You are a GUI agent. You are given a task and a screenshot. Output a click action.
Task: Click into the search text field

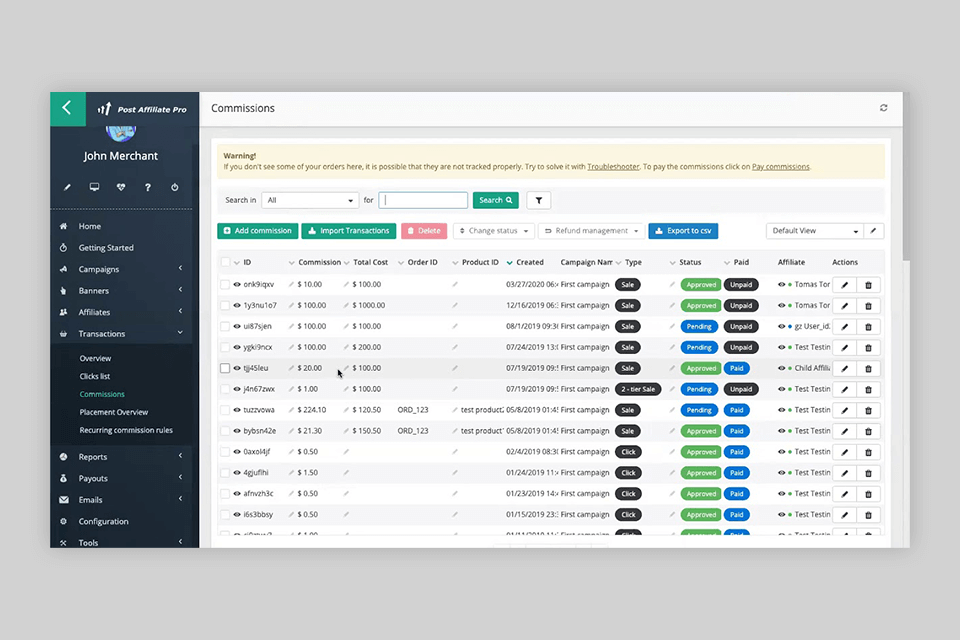click(x=423, y=200)
